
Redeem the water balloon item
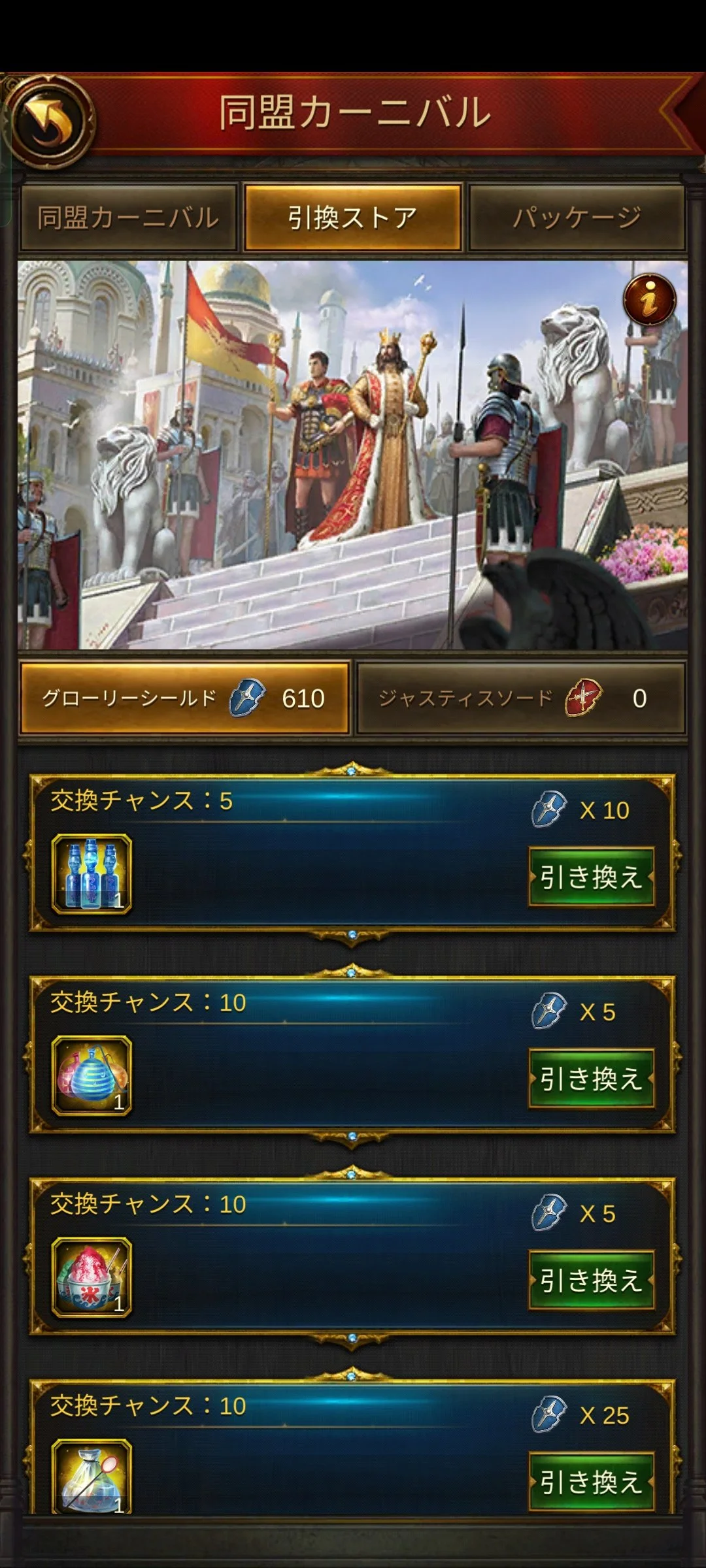tap(592, 1079)
